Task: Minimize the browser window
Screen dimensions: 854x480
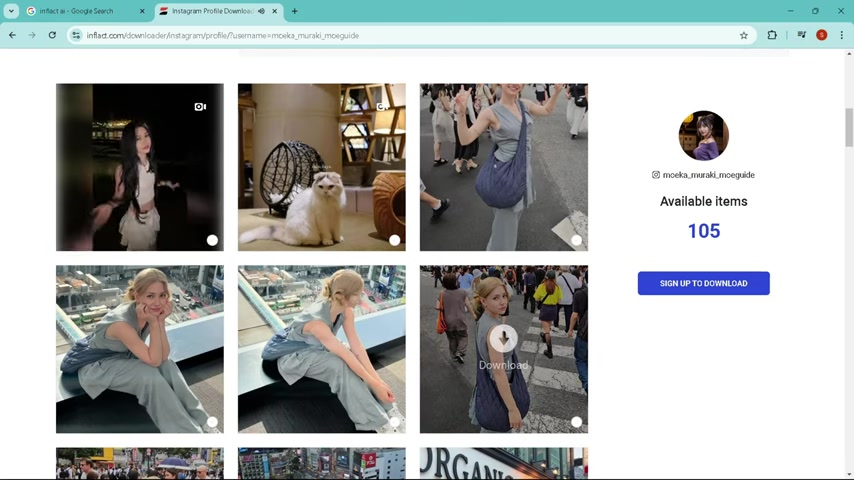Action: tap(790, 11)
